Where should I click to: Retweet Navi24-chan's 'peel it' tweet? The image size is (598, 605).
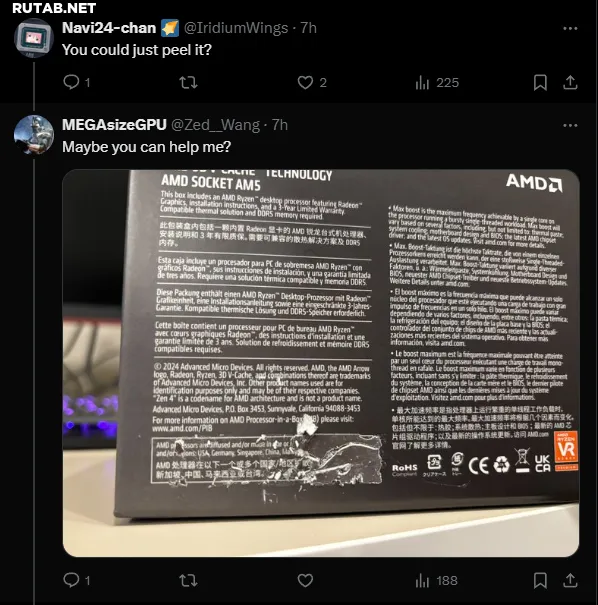188,82
